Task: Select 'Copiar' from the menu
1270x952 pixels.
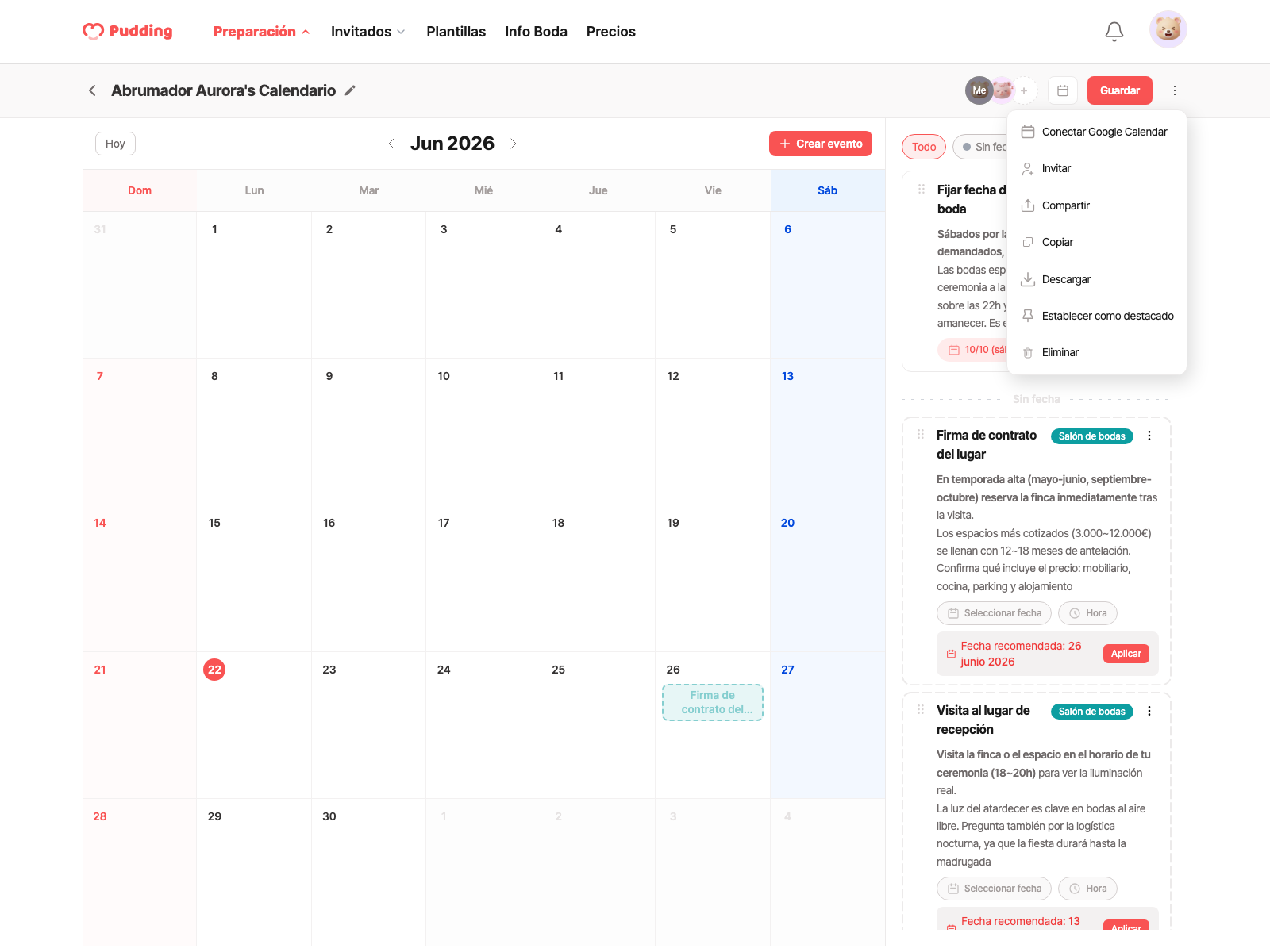Action: (1097, 242)
